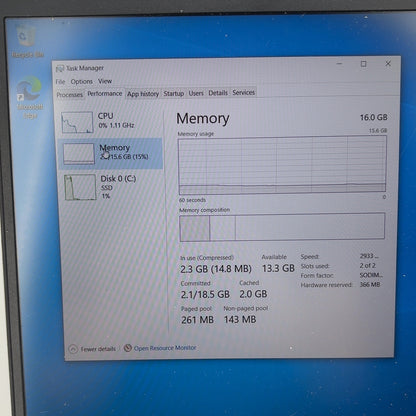
Task: Click the Open Resource Monitor link
Action: coord(165,348)
